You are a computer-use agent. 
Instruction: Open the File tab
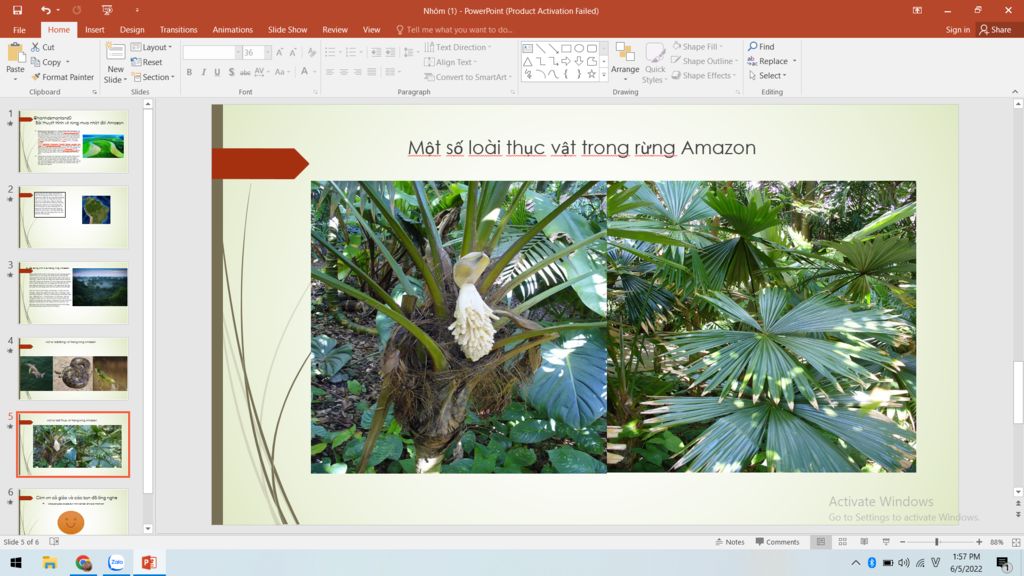click(20, 29)
